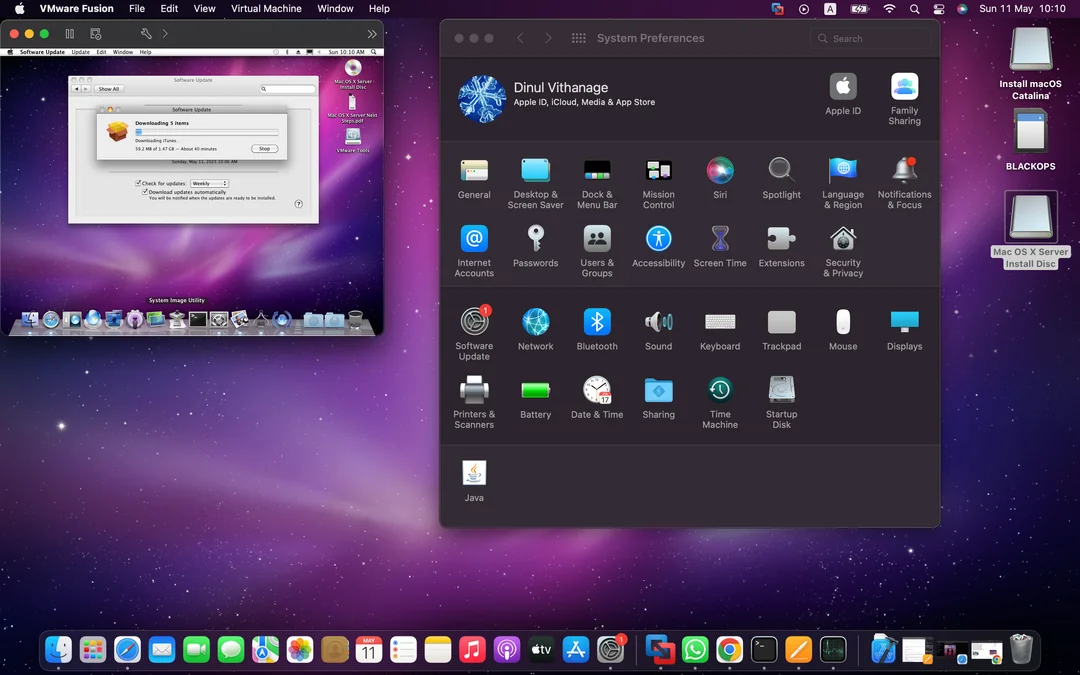Open General preferences pane
The image size is (1080, 675).
click(474, 179)
